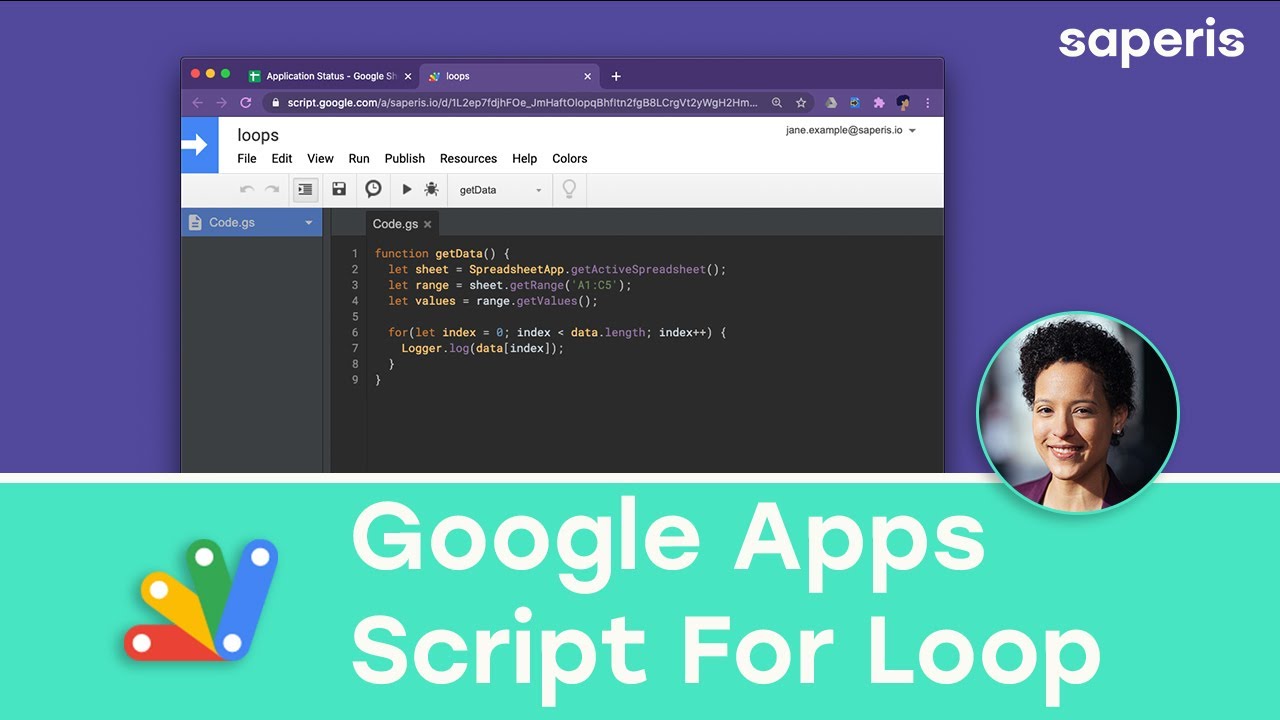Click the for loop line in code
The height and width of the screenshot is (720, 1280).
(557, 332)
